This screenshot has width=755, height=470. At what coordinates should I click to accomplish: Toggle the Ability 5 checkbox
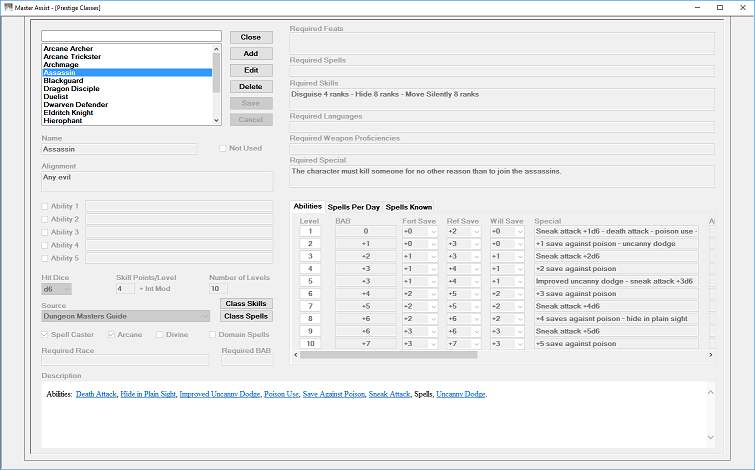point(45,258)
